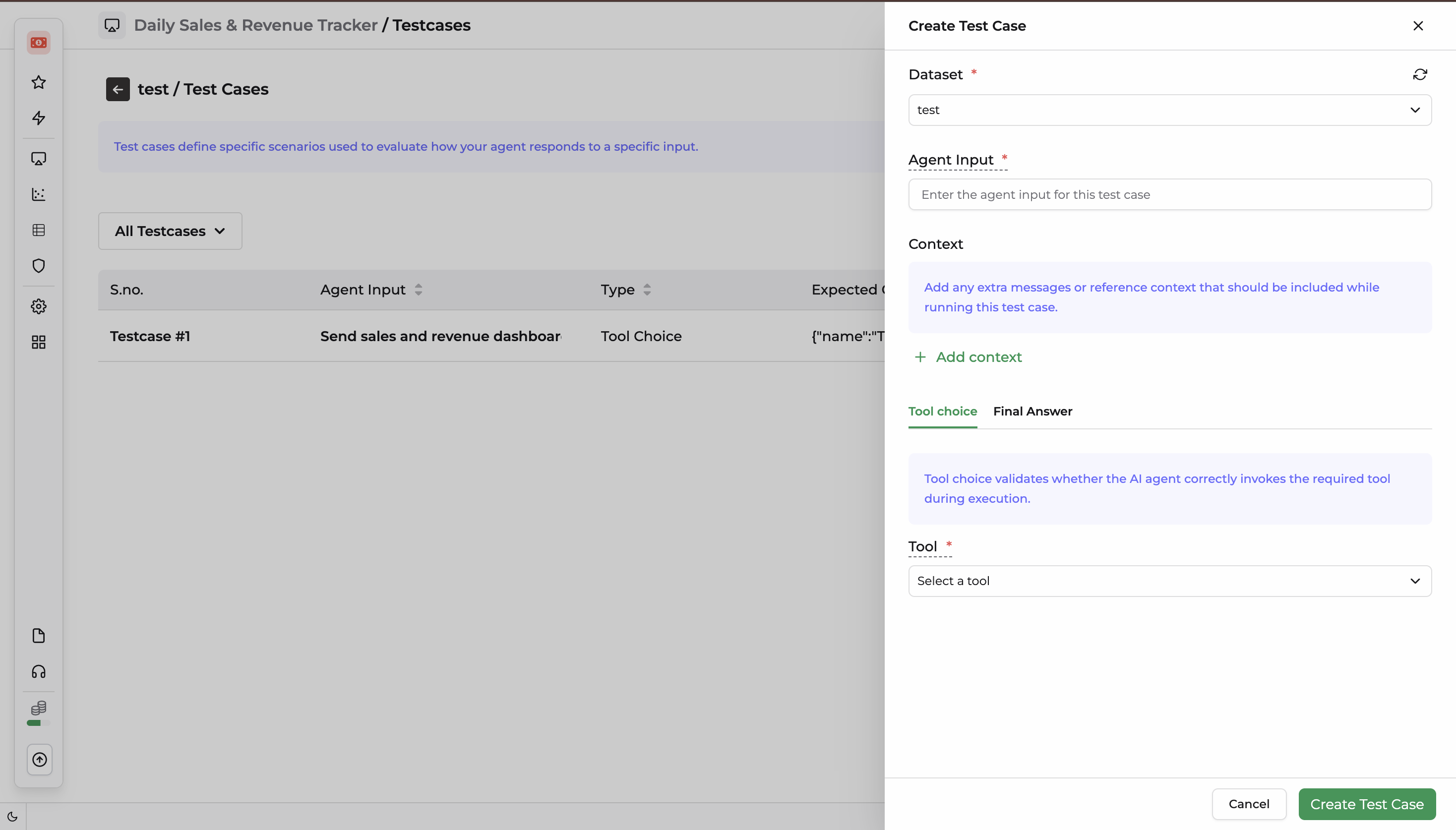Open the settings gear icon in sidebar
Viewport: 1456px width, 830px height.
(39, 307)
